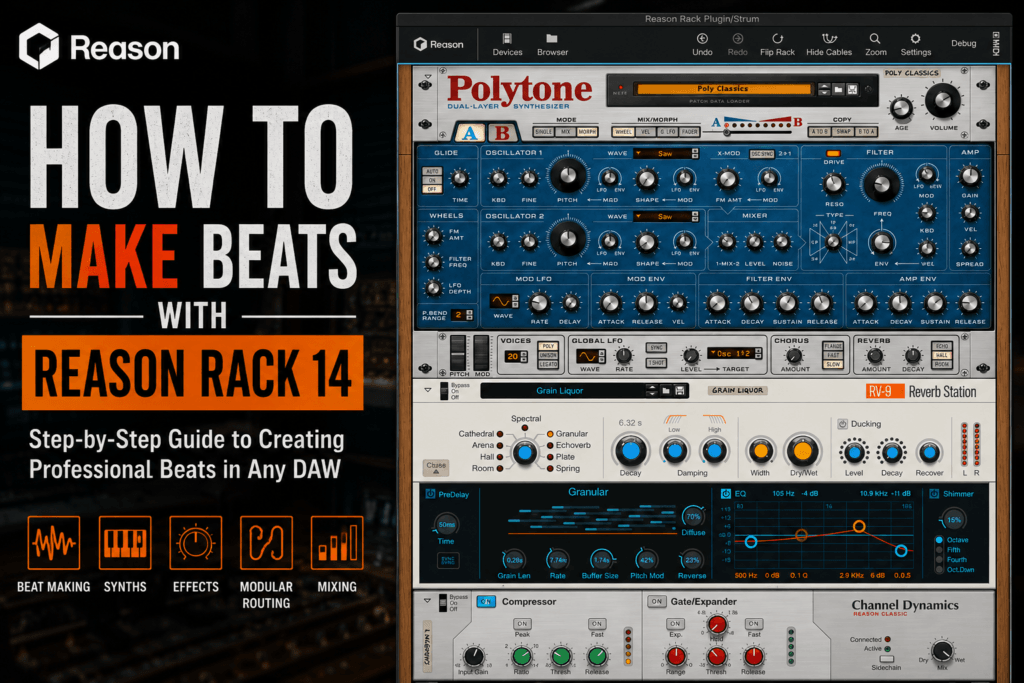Click the Reverb Hall button
The image size is (1024, 683).
(x=942, y=355)
